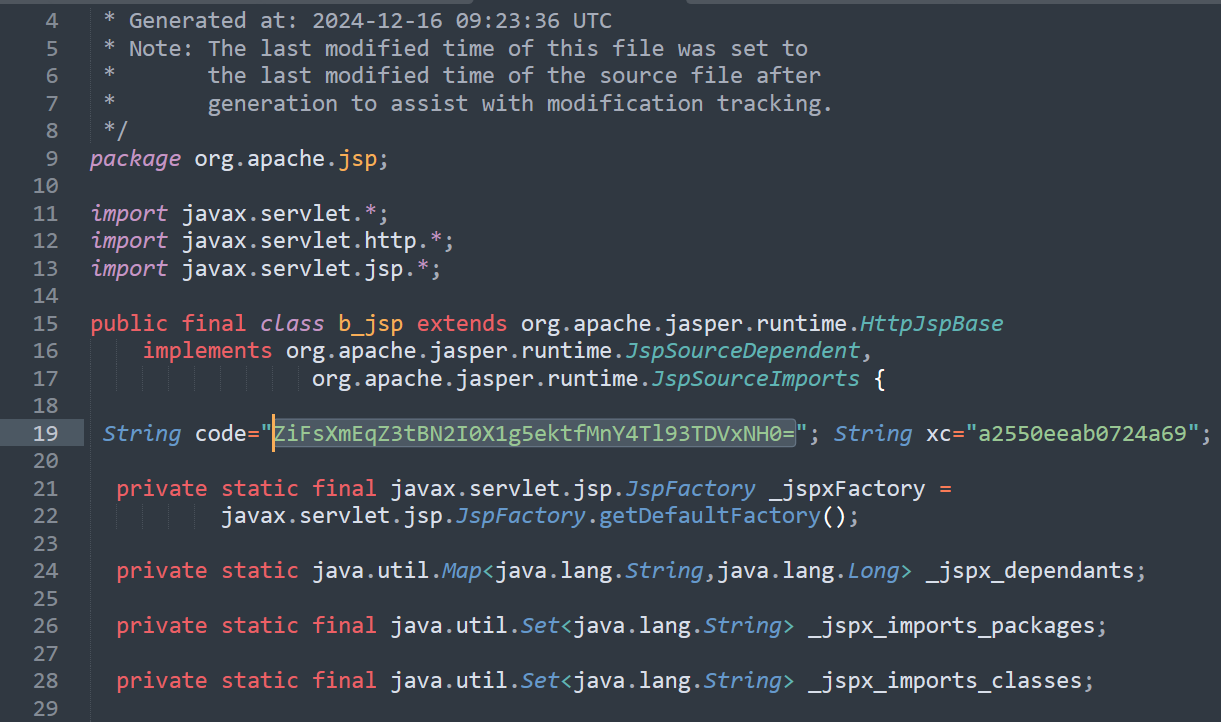Viewport: 1221px width, 722px height.
Task: Click line number 12 in the gutter
Action: (x=46, y=240)
